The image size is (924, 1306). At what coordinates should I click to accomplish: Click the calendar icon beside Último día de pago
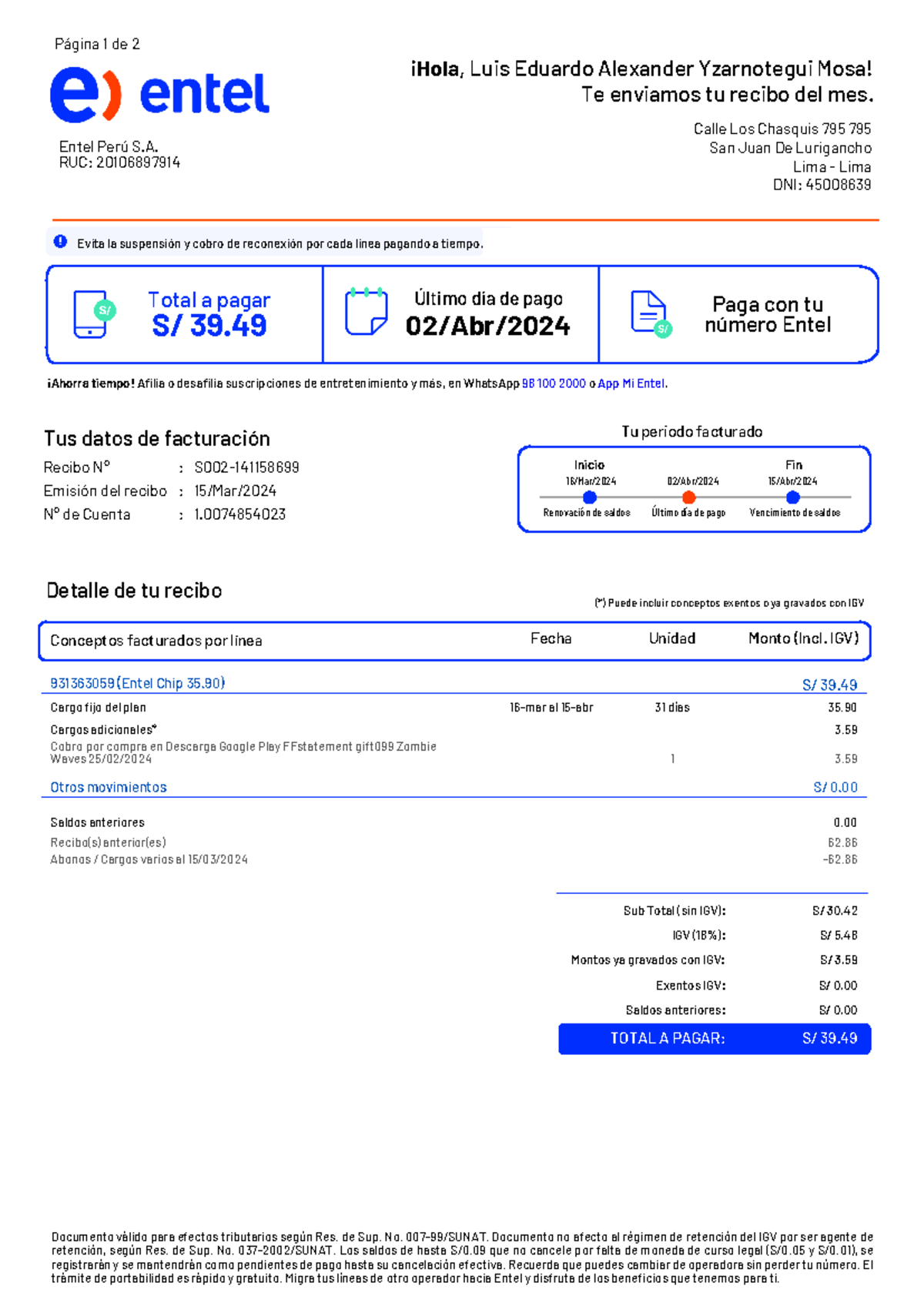point(366,311)
